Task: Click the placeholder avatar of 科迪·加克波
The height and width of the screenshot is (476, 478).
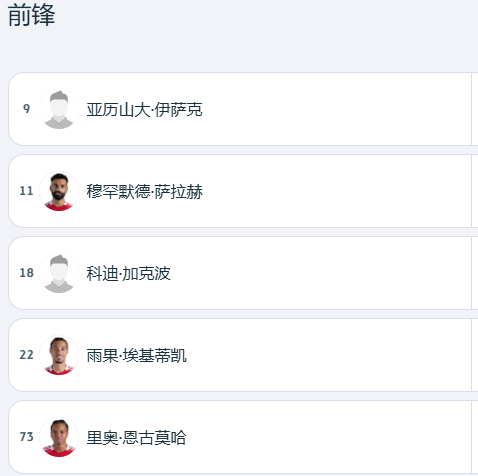Action: [59, 273]
